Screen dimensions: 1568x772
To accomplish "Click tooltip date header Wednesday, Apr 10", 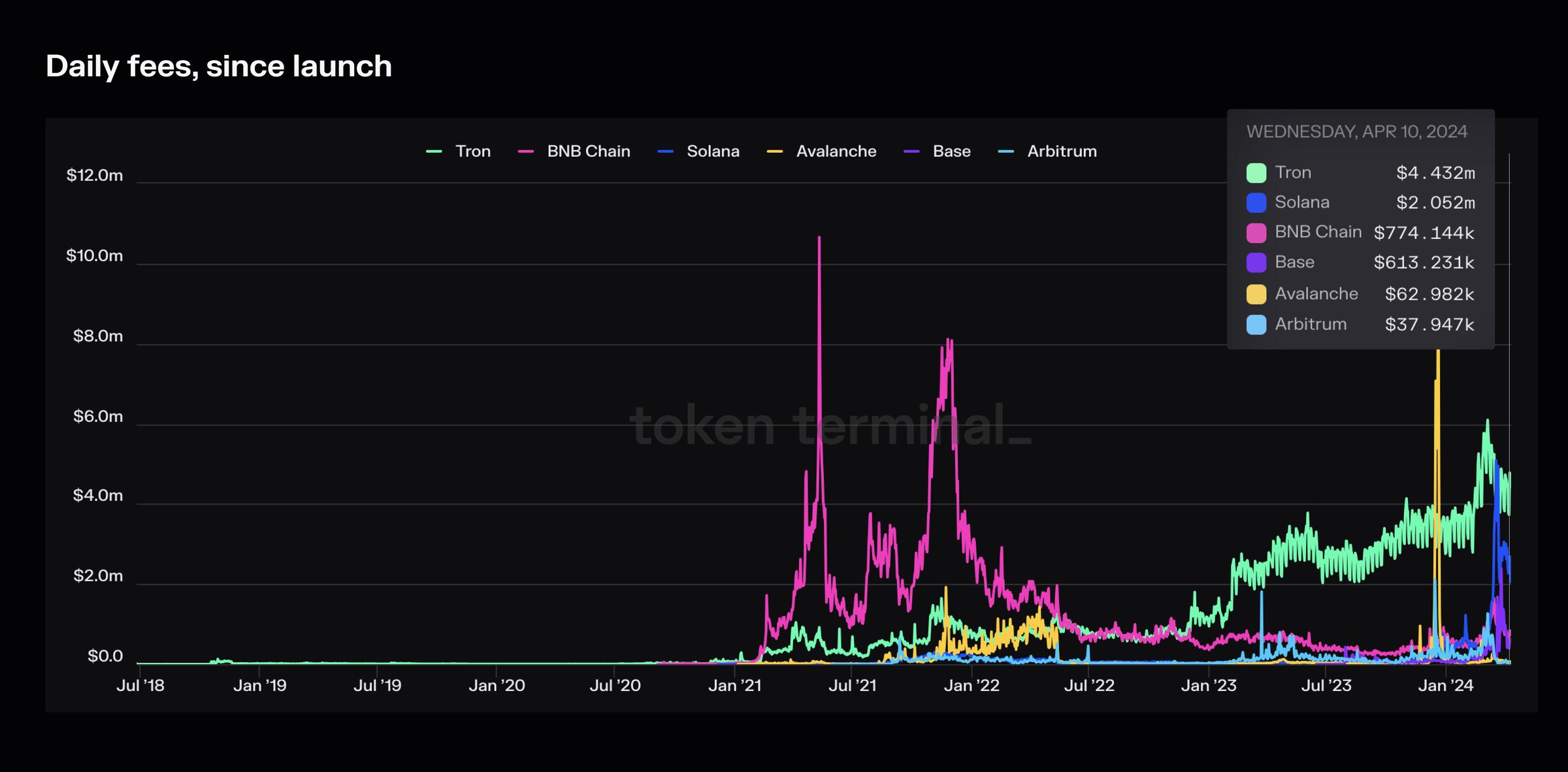I will click(1356, 132).
